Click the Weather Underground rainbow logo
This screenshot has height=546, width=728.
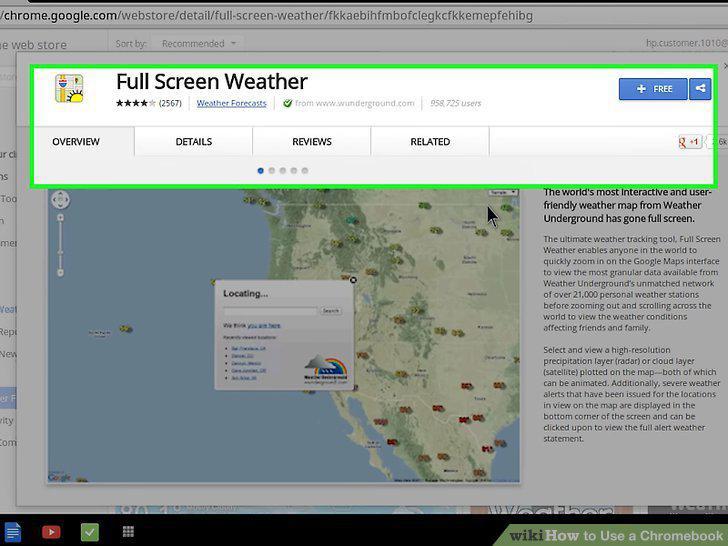pyautogui.click(x=326, y=370)
